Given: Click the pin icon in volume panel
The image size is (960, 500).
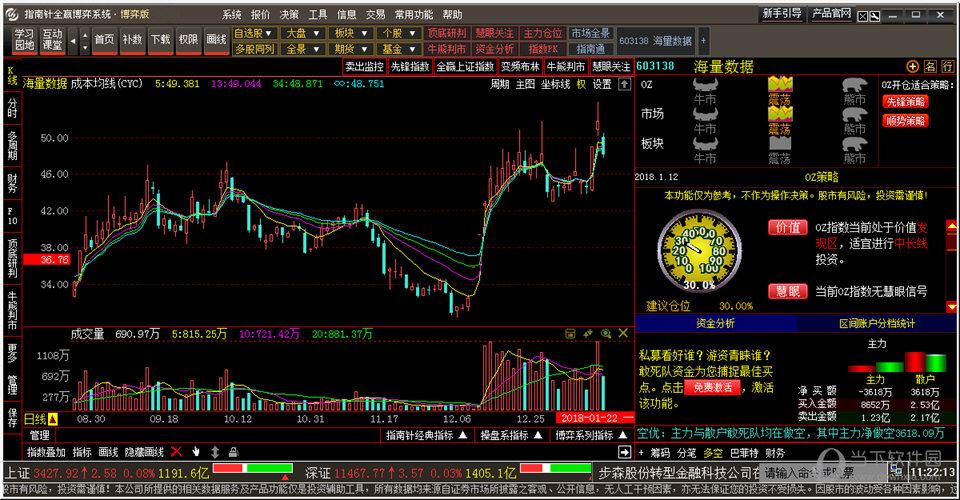Looking at the screenshot, I should (588, 334).
